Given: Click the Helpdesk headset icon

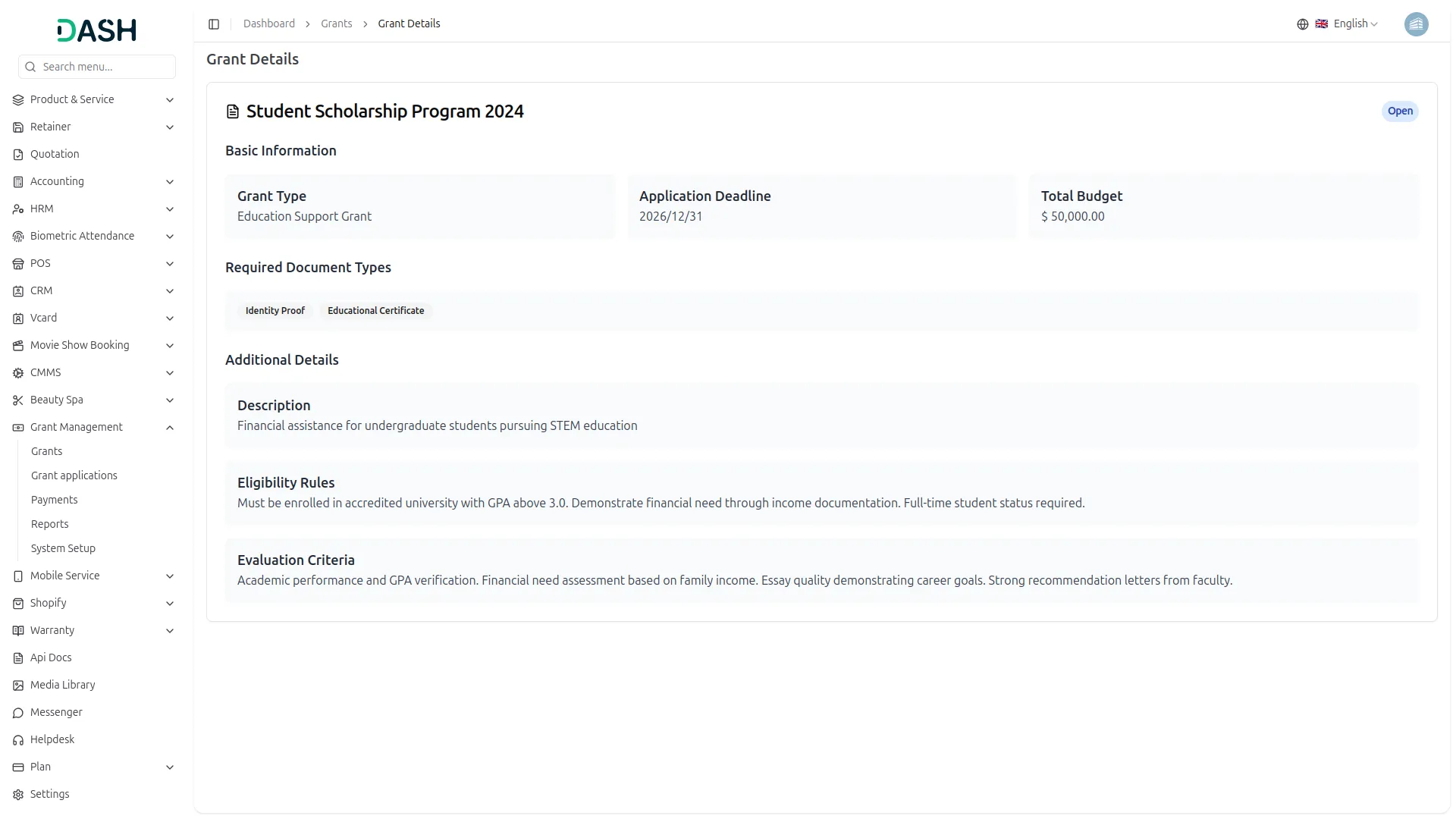Looking at the screenshot, I should tap(18, 740).
